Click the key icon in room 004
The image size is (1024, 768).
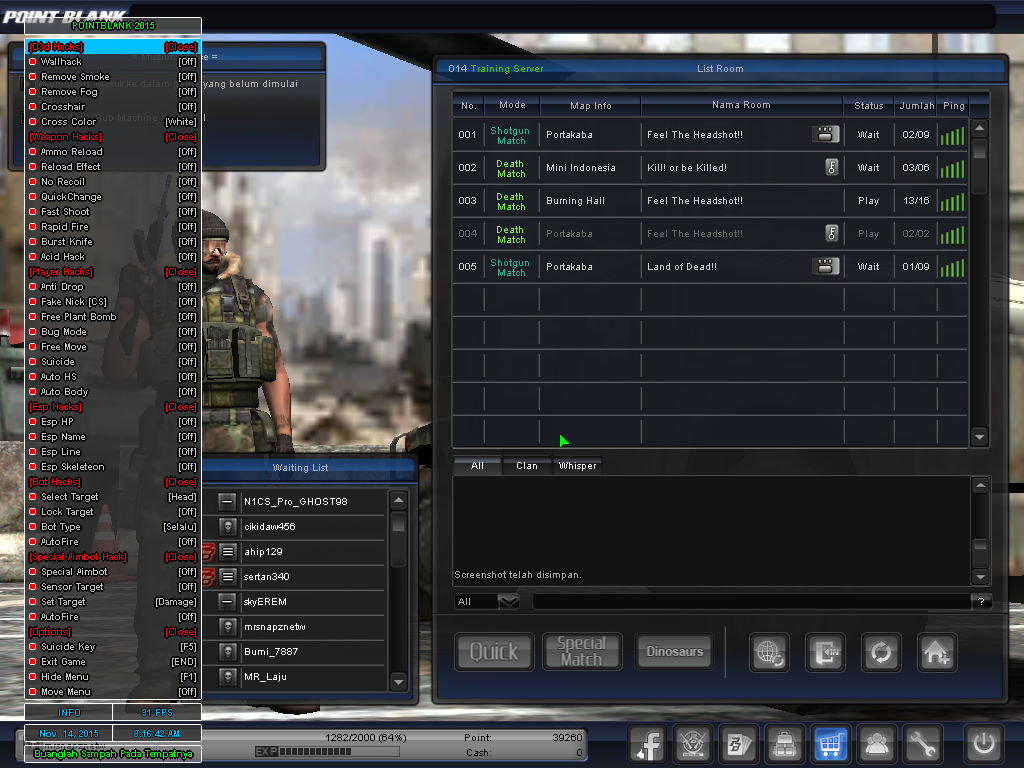click(831, 233)
